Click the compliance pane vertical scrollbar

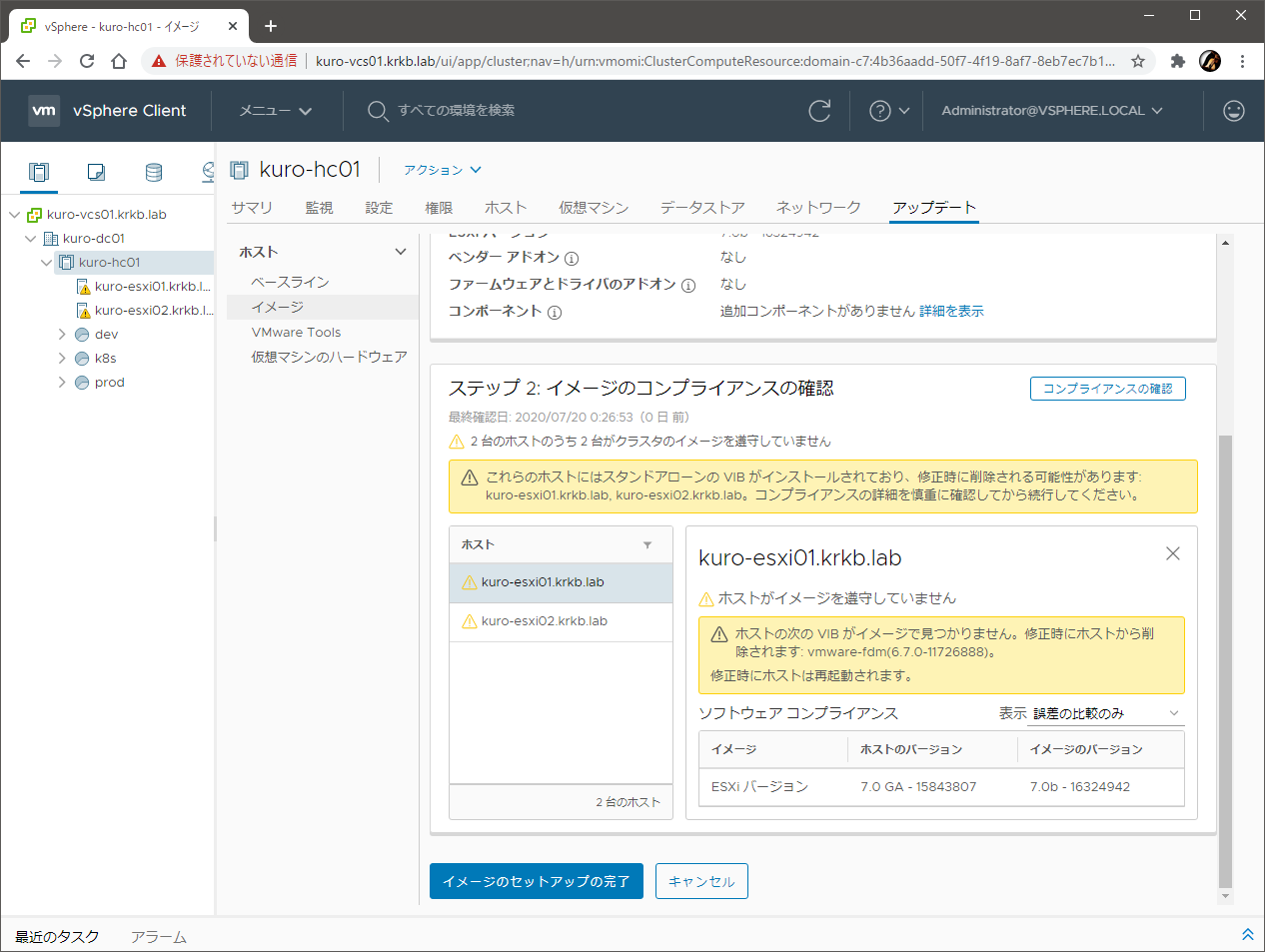pyautogui.click(x=1225, y=659)
